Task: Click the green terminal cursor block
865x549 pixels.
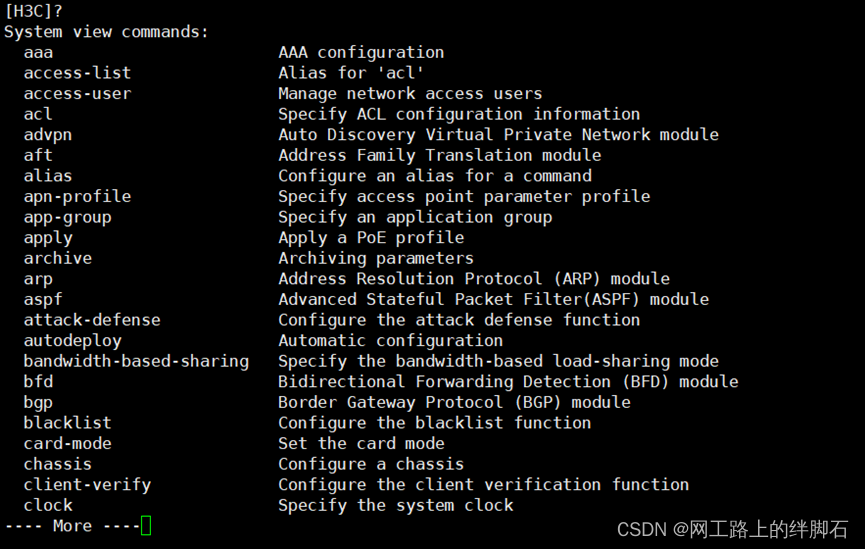Action: coord(146,526)
